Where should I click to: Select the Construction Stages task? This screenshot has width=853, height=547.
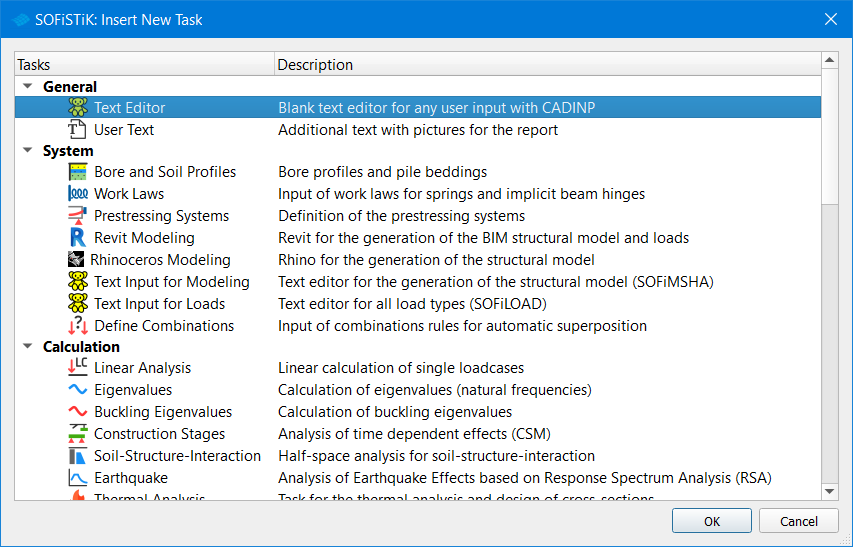click(x=159, y=434)
